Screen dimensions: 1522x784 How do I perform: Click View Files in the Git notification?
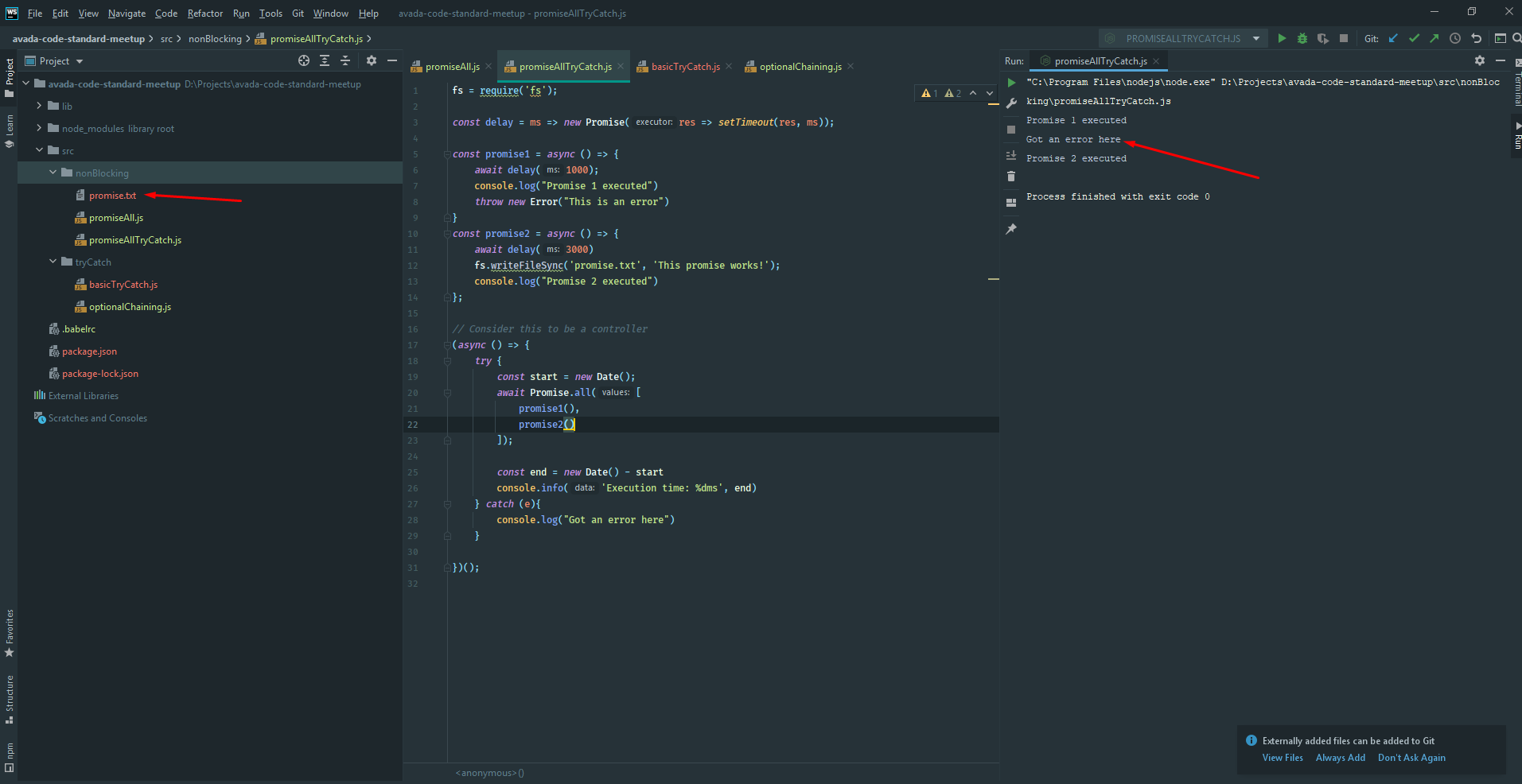tap(1283, 758)
